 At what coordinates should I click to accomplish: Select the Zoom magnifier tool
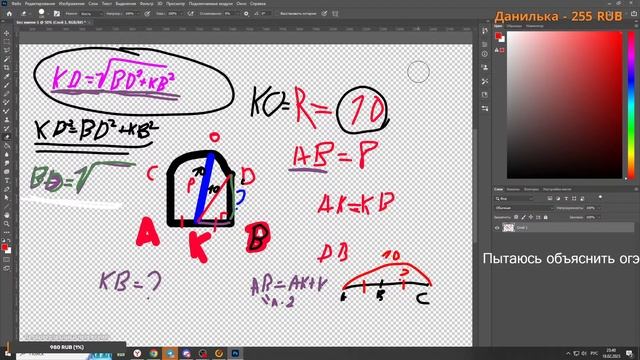(7, 224)
